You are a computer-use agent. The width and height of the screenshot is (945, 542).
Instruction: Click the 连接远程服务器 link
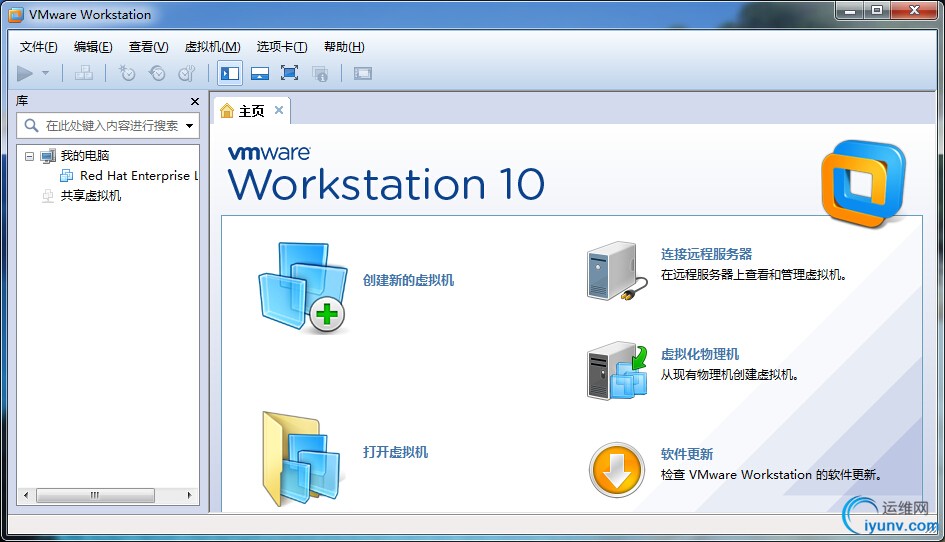point(706,254)
